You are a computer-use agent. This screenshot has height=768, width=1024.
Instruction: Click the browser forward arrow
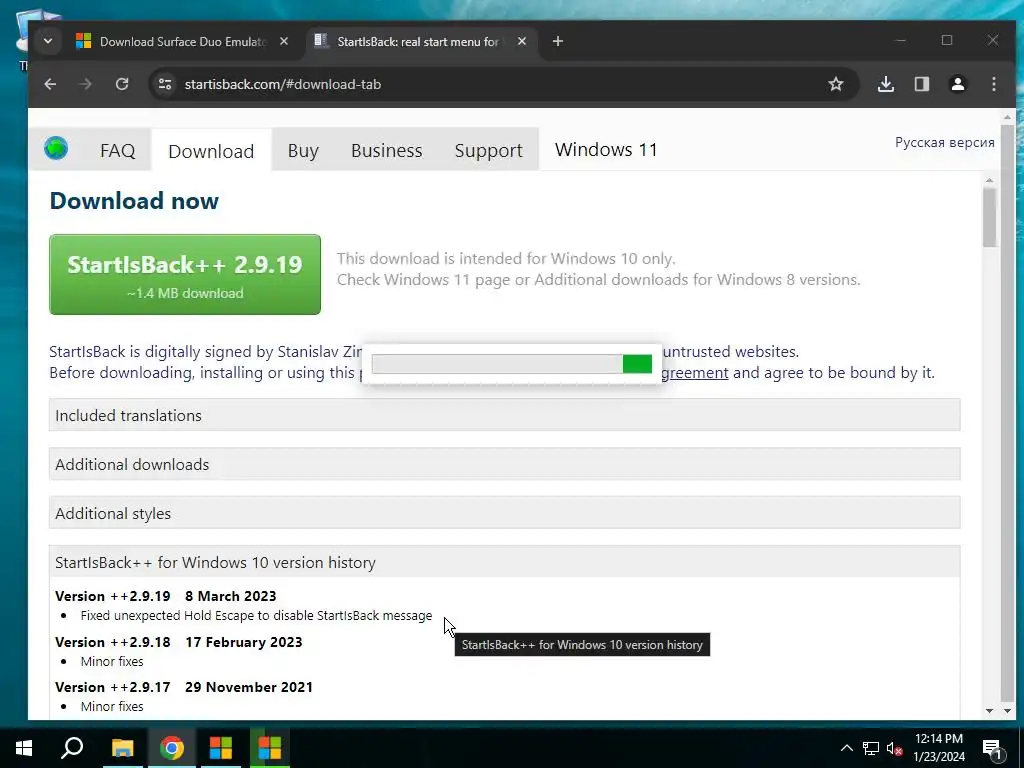point(86,84)
